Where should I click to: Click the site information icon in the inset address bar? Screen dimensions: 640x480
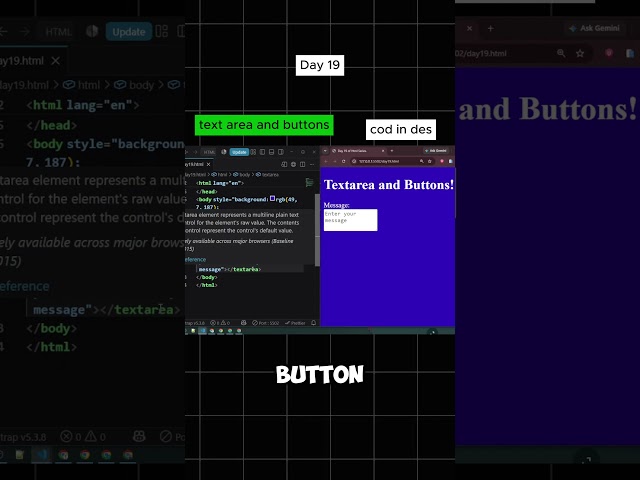point(354,161)
